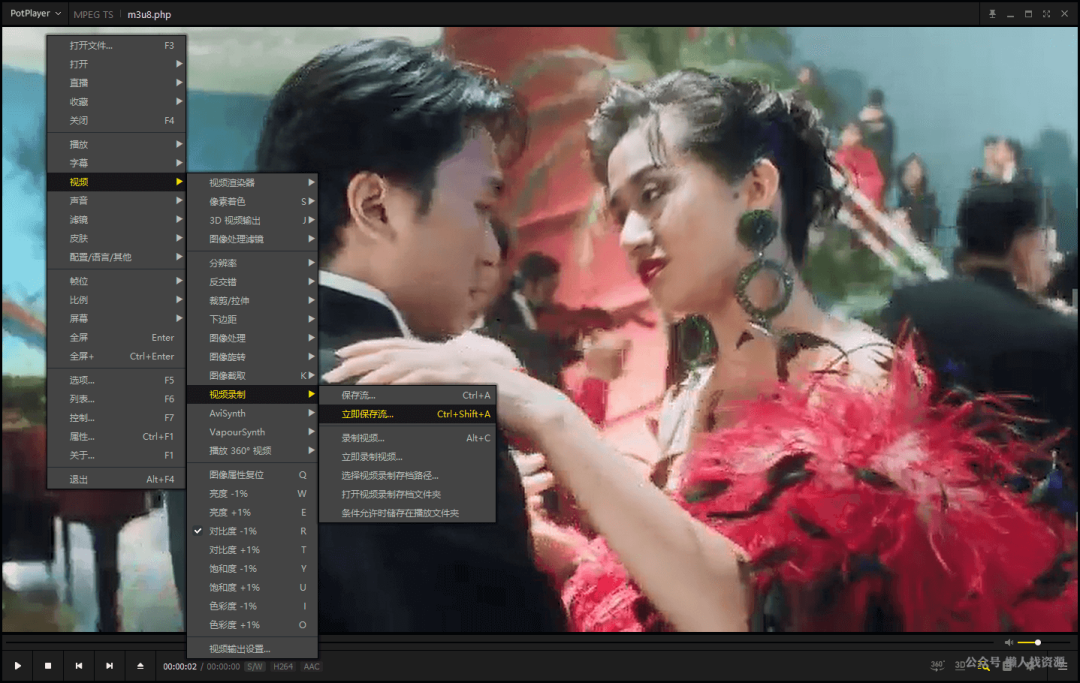
Task: Open 3D 视频输出 submenu
Action: [x=252, y=220]
